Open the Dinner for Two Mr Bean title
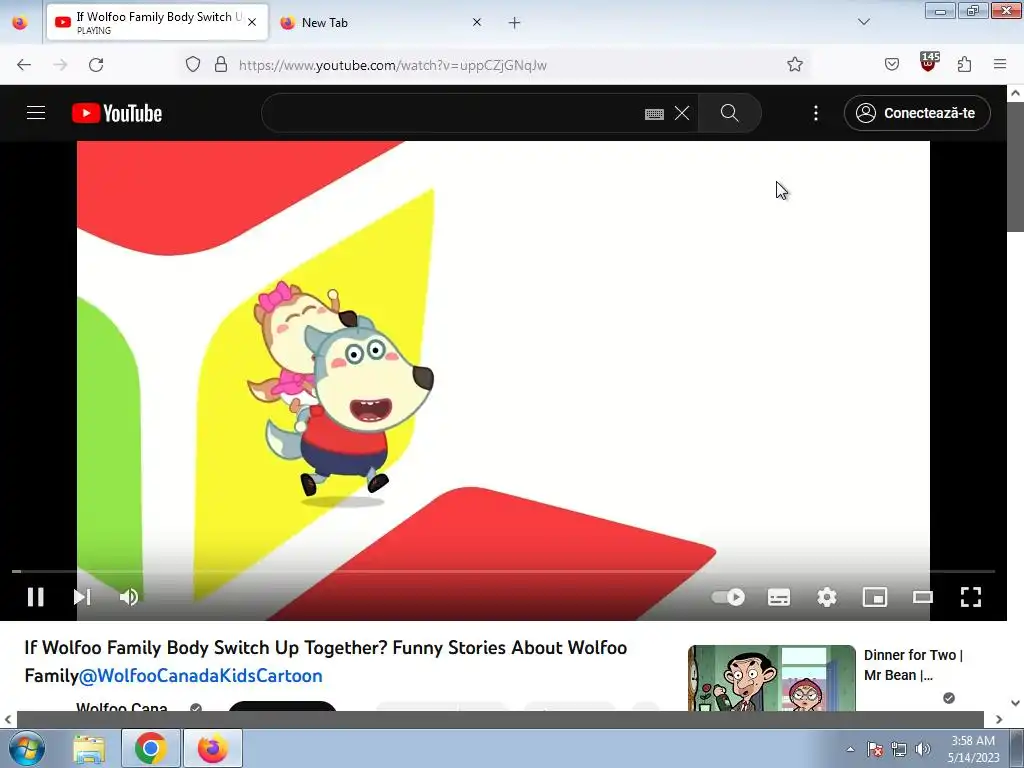This screenshot has width=1024, height=768. tap(913, 665)
